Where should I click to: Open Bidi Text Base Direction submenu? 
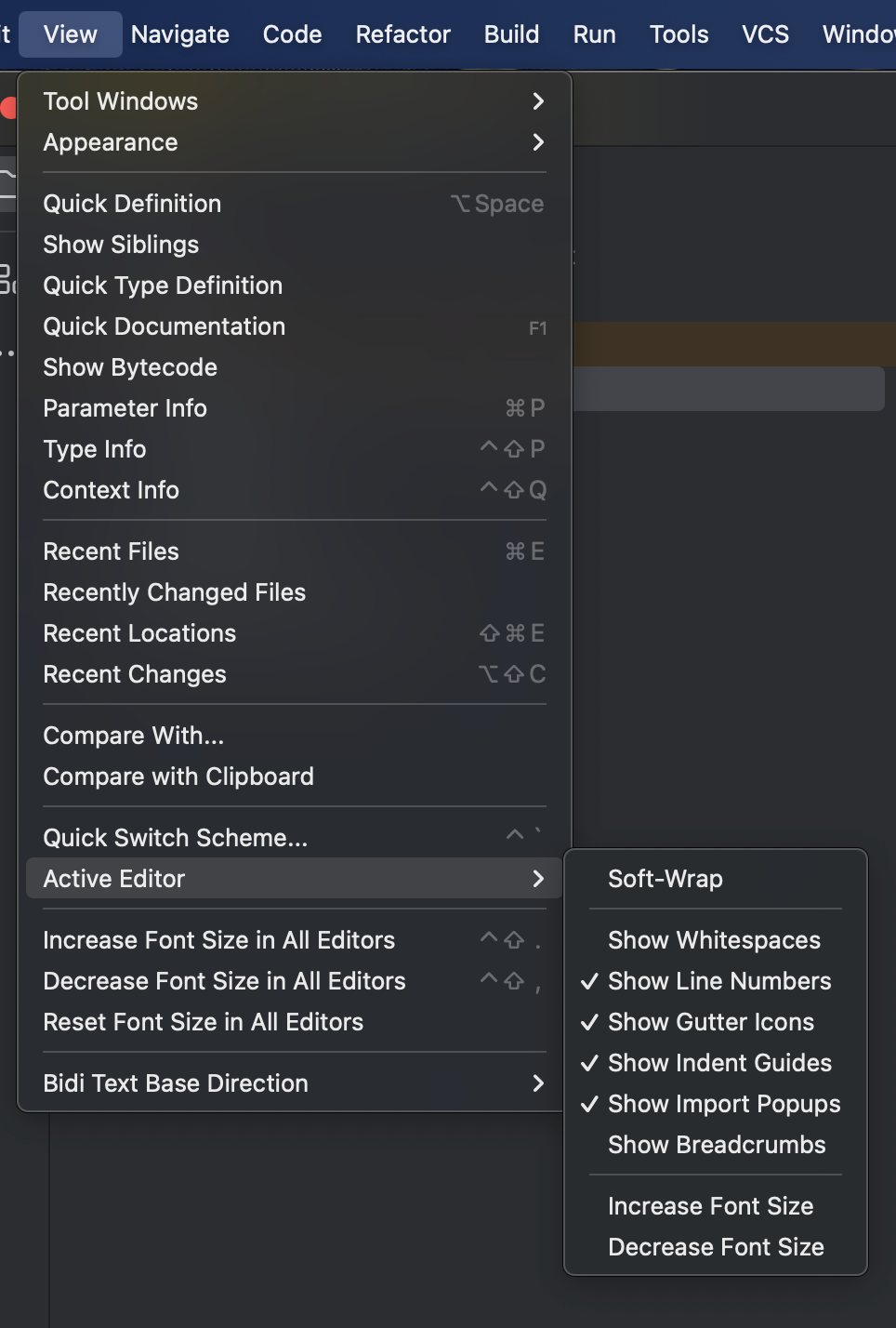tap(294, 1083)
